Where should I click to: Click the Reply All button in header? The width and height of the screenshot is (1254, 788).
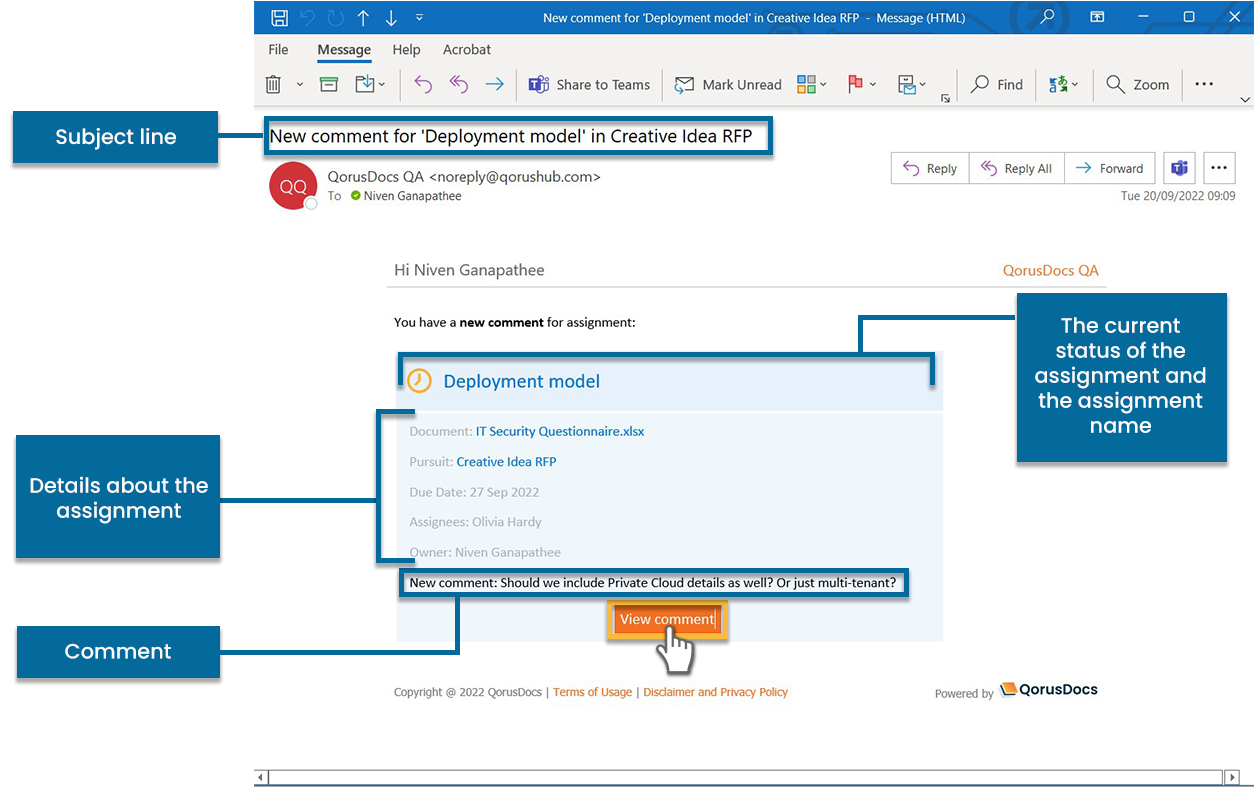point(1017,169)
